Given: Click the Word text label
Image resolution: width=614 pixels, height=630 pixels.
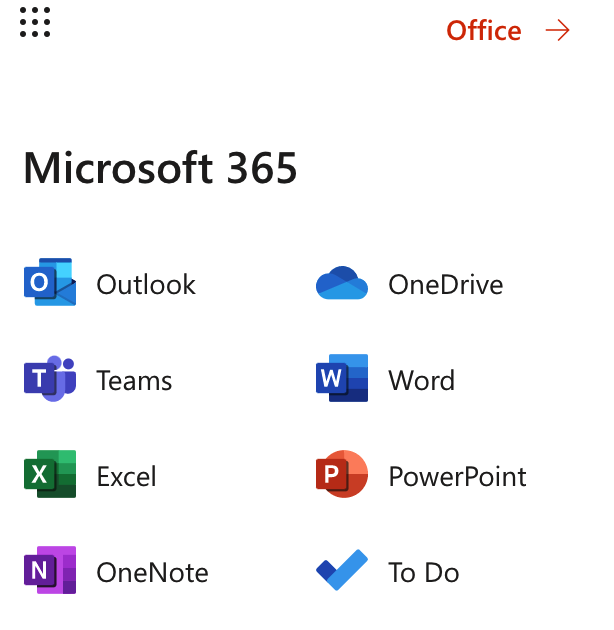Looking at the screenshot, I should coord(422,380).
